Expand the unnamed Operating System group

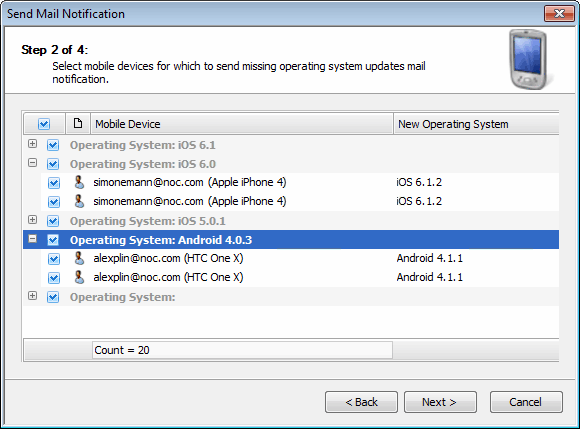pyautogui.click(x=33, y=296)
